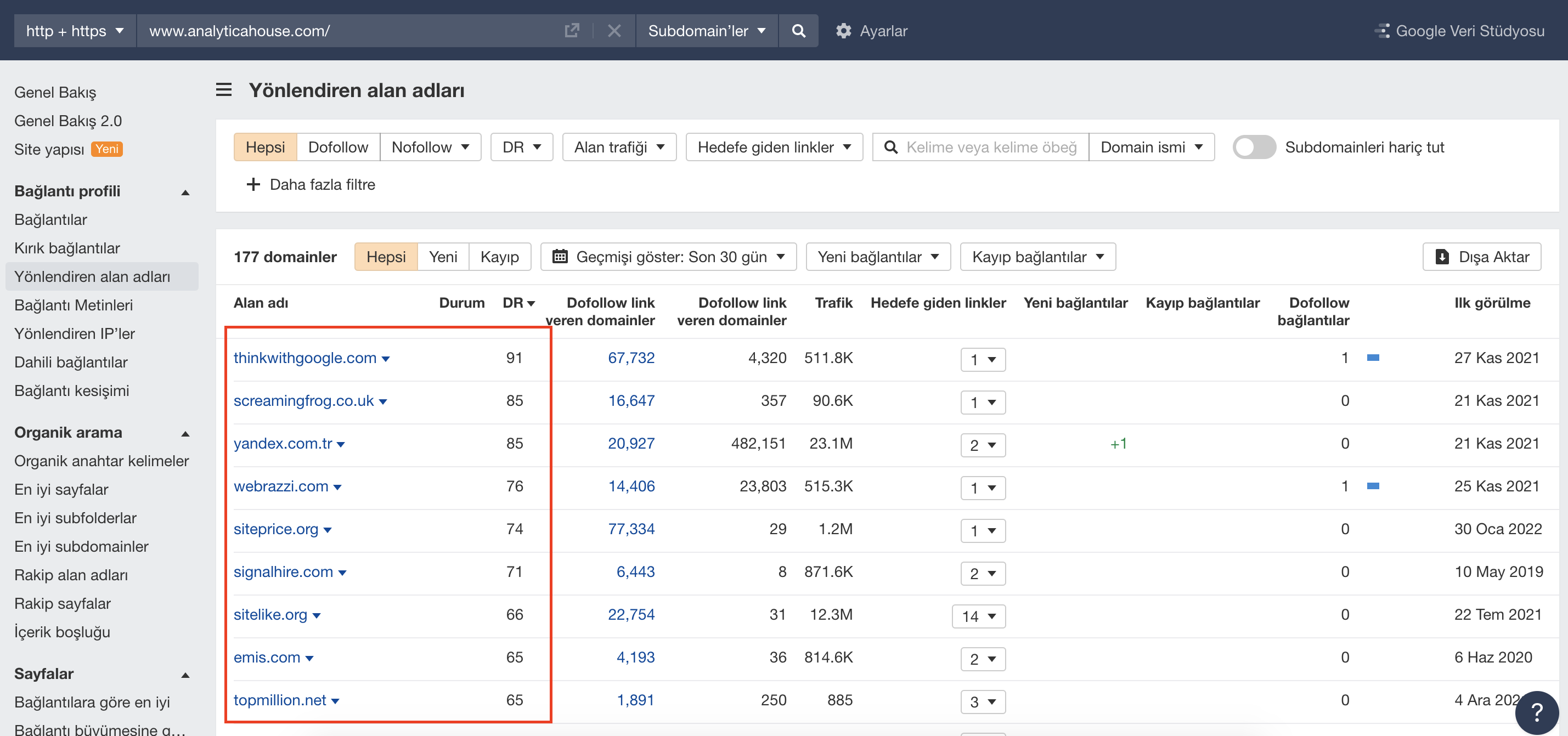Open Hedefe giden linkler filter dropdown
The height and width of the screenshot is (736, 1568).
[x=774, y=147]
